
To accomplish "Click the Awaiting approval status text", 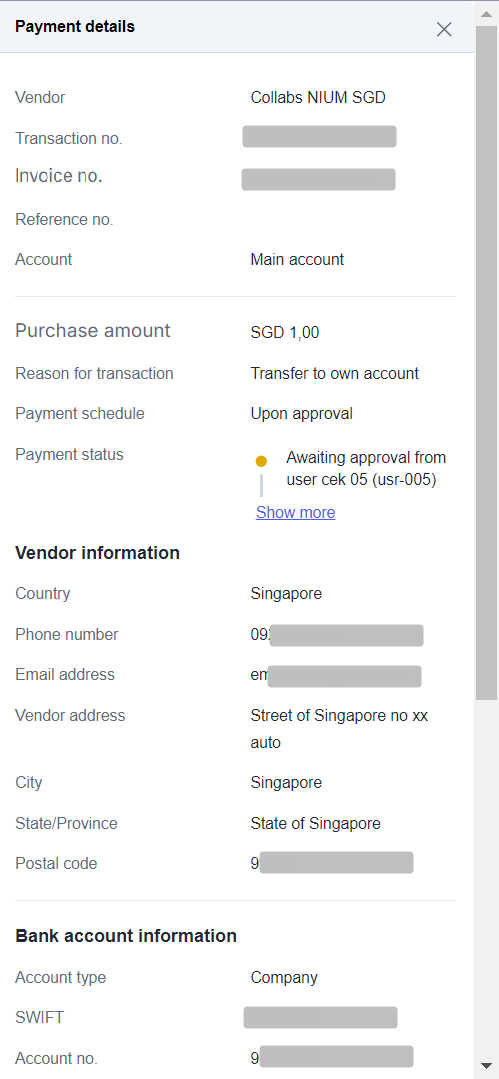I will (x=366, y=469).
